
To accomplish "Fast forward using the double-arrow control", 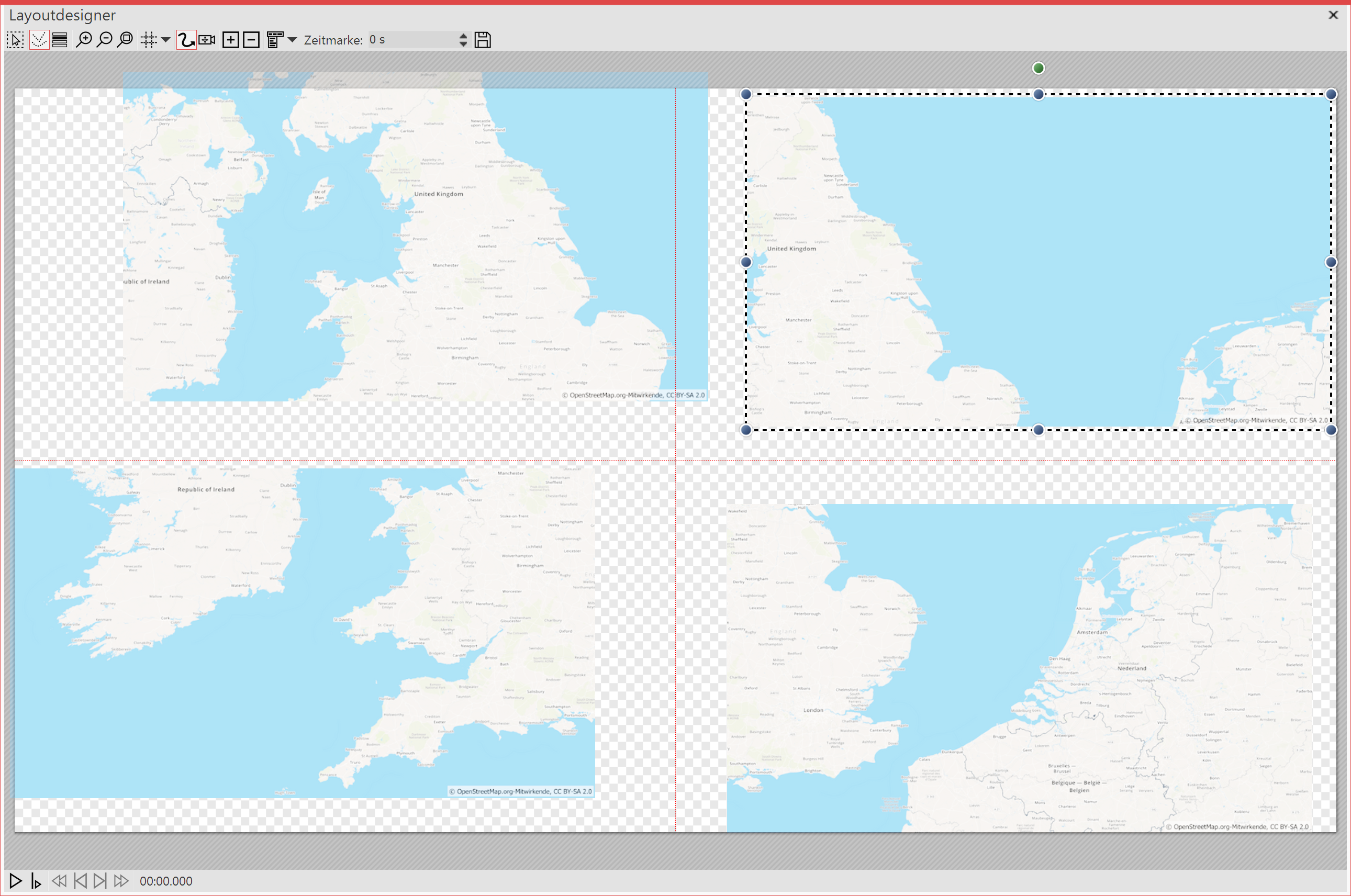I will point(121,882).
